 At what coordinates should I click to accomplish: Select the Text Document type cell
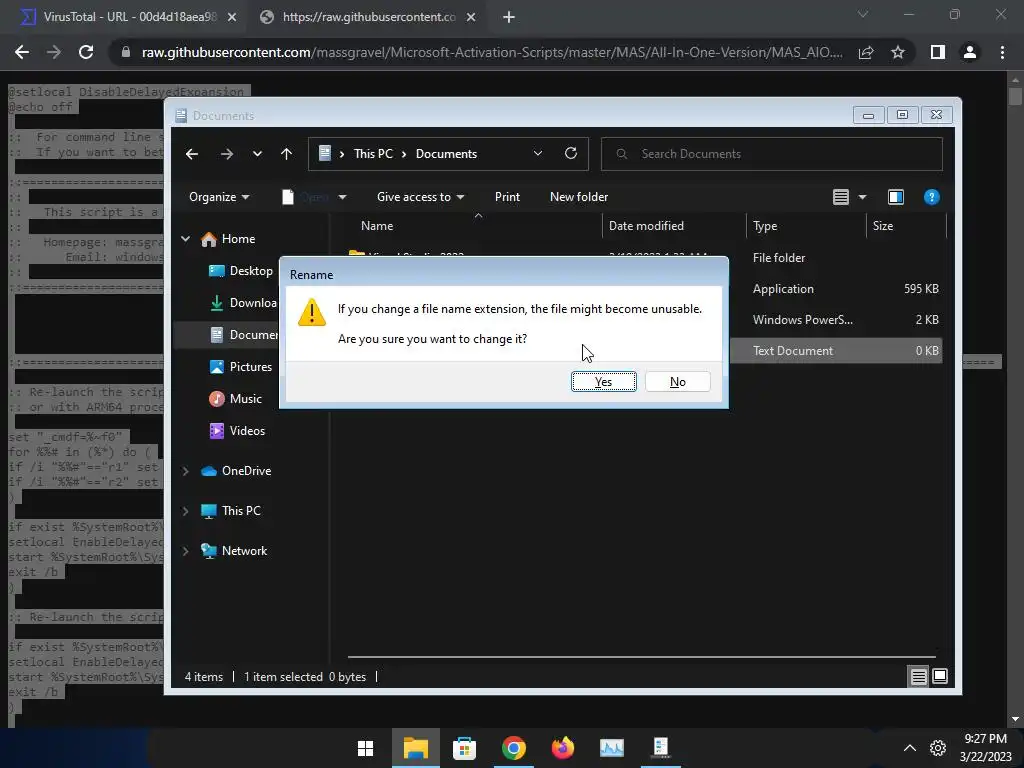coord(793,351)
